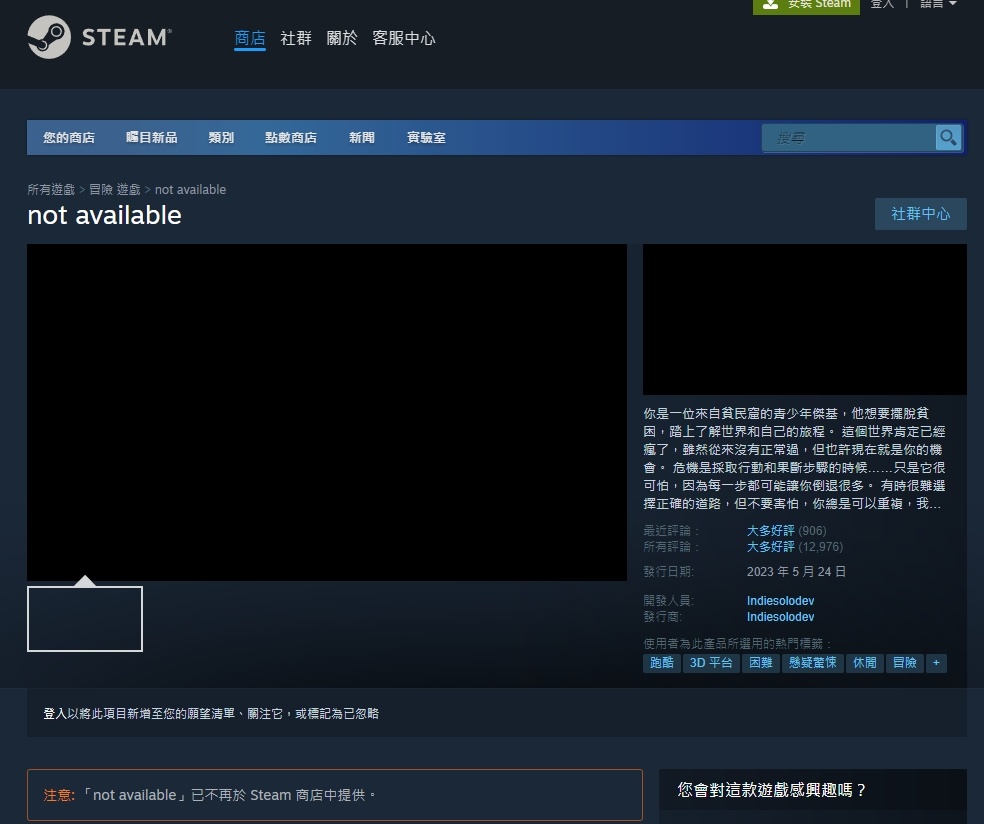
Task: Click the 登入 link in the wishlist notice
Action: click(55, 714)
